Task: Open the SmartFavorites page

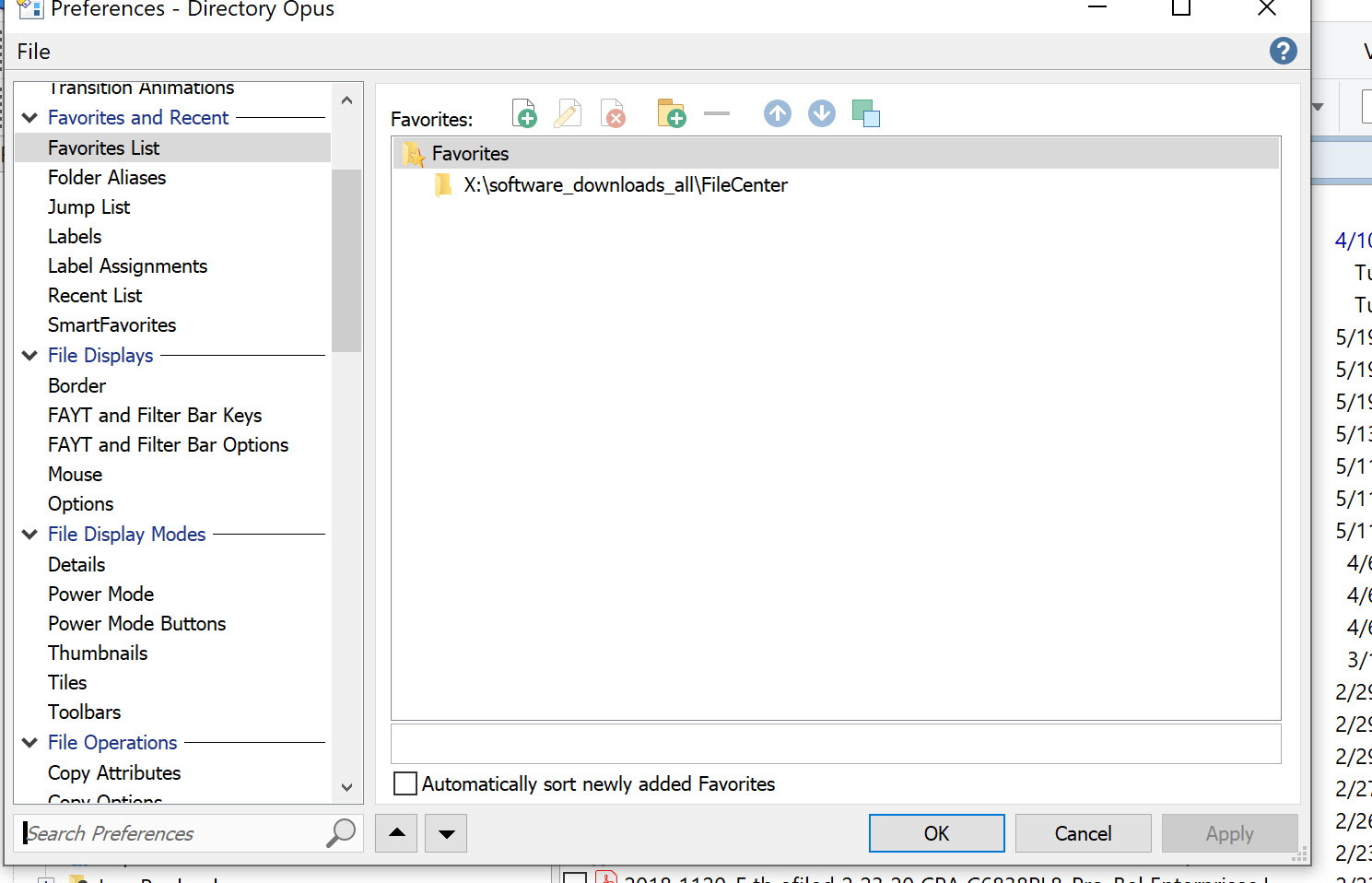Action: pyautogui.click(x=111, y=324)
